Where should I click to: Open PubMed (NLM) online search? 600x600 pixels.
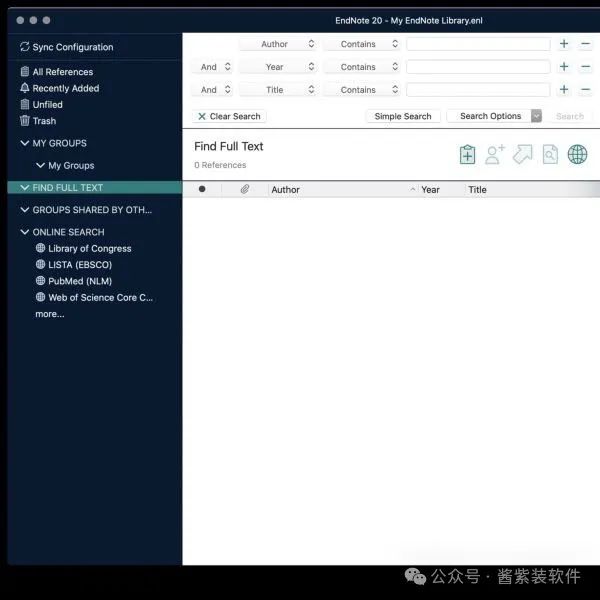[x=74, y=281]
